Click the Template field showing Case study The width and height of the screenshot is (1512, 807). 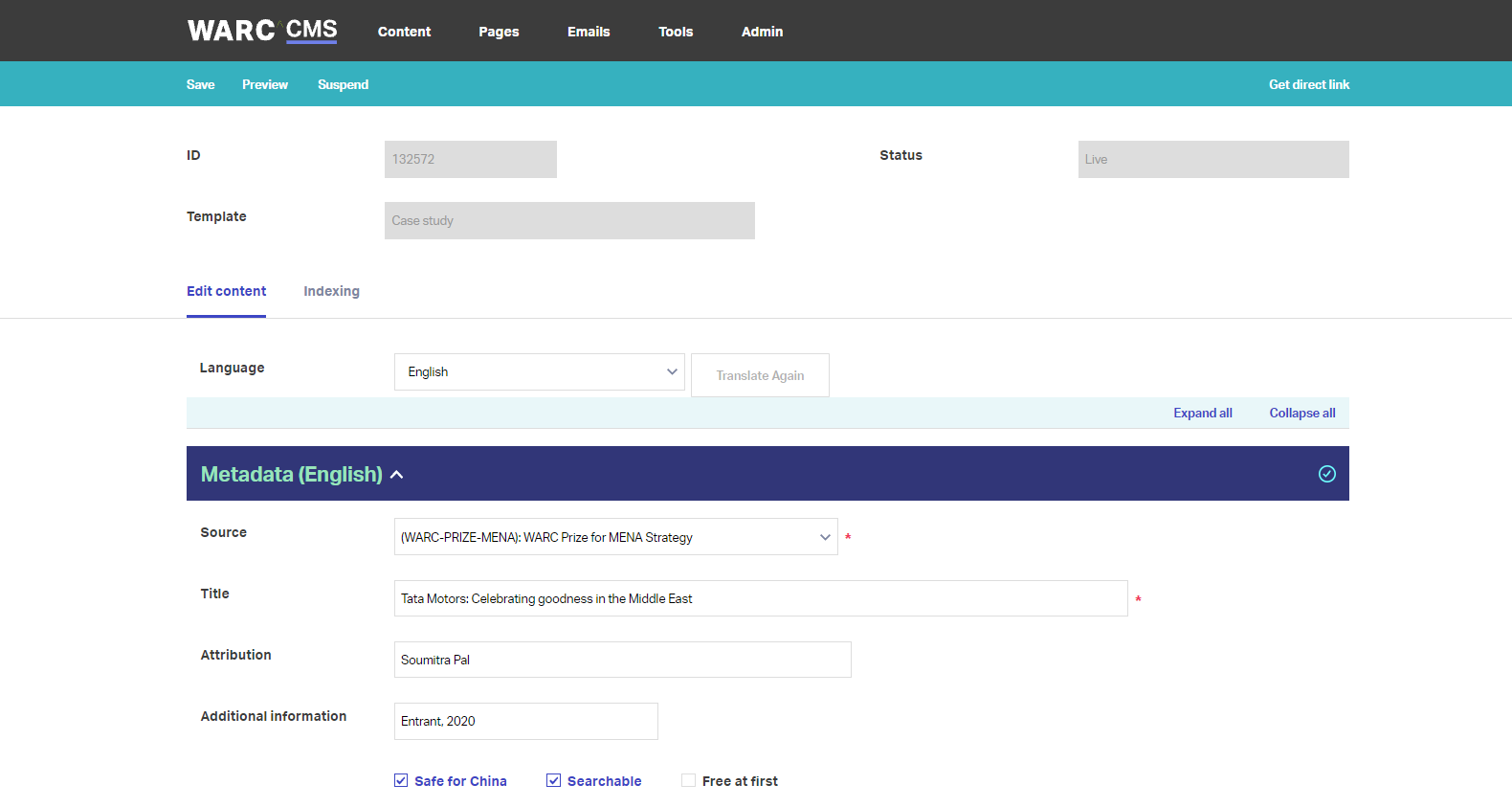tap(569, 220)
